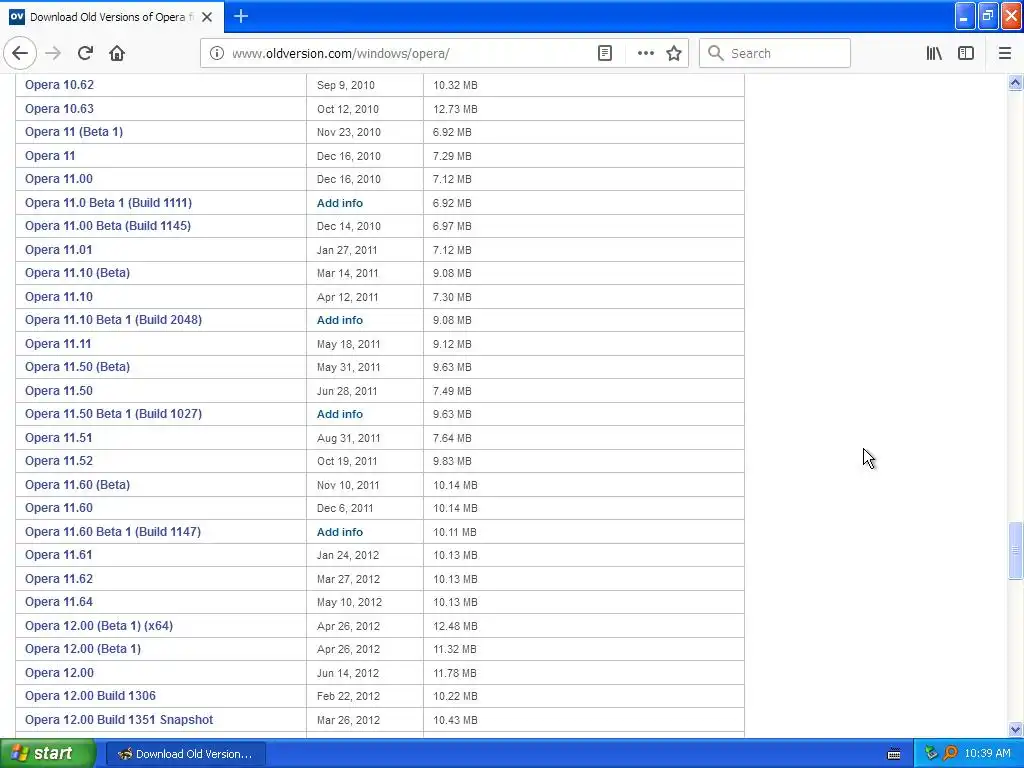Viewport: 1024px width, 768px height.
Task: Open the Firefox home page
Action: (117, 54)
